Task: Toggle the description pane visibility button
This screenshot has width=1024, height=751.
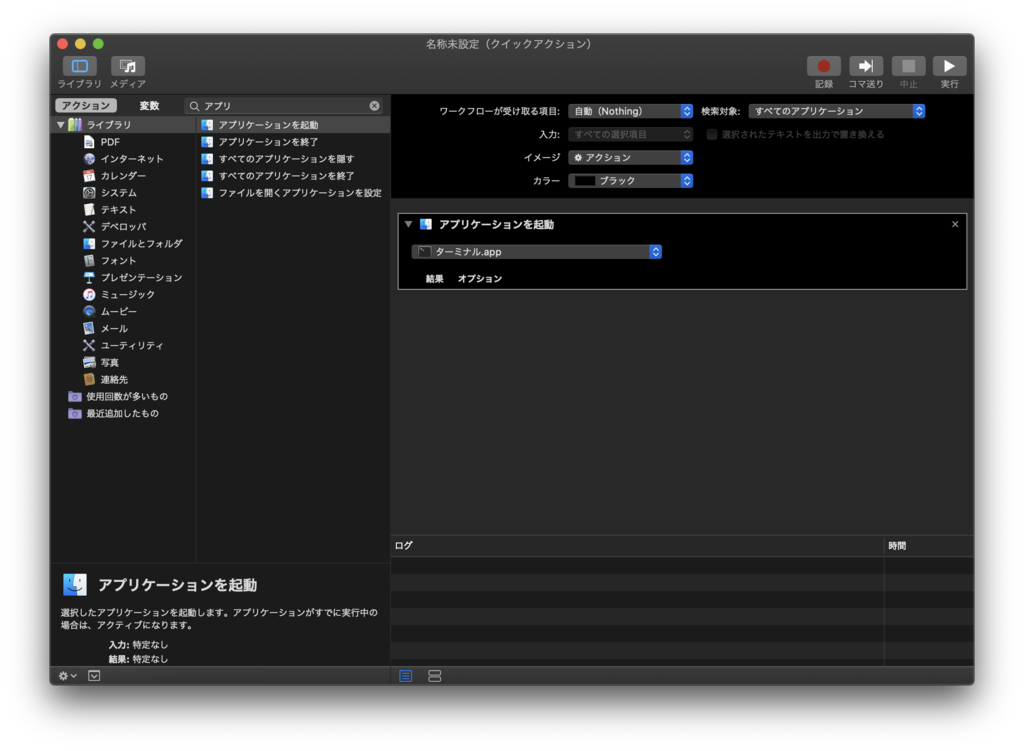Action: (x=94, y=676)
